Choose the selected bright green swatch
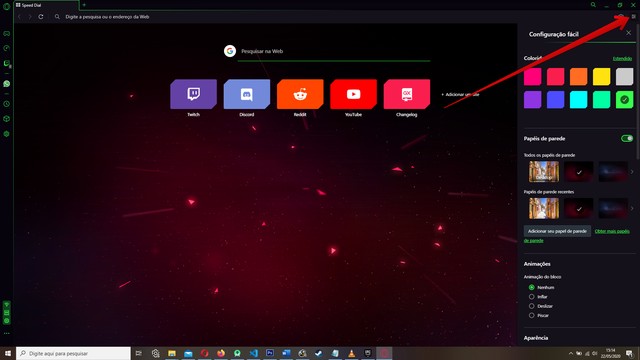 pos(624,100)
